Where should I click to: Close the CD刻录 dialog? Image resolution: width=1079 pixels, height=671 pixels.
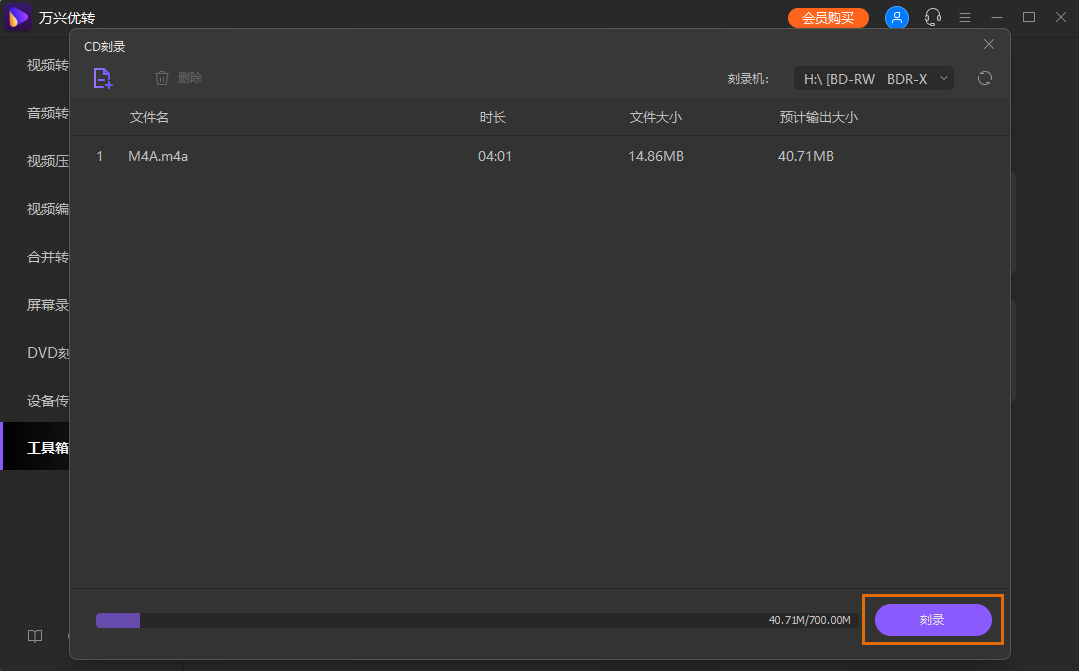[x=989, y=45]
